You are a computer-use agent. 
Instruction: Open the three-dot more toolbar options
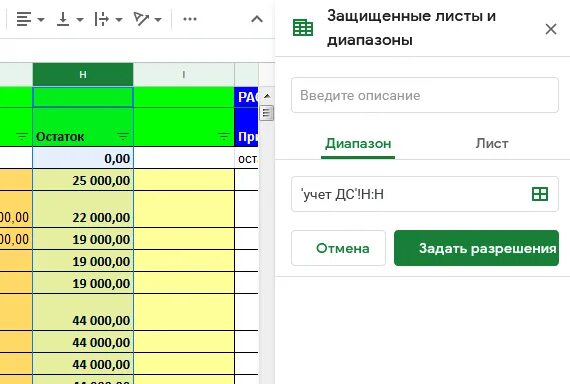click(190, 19)
